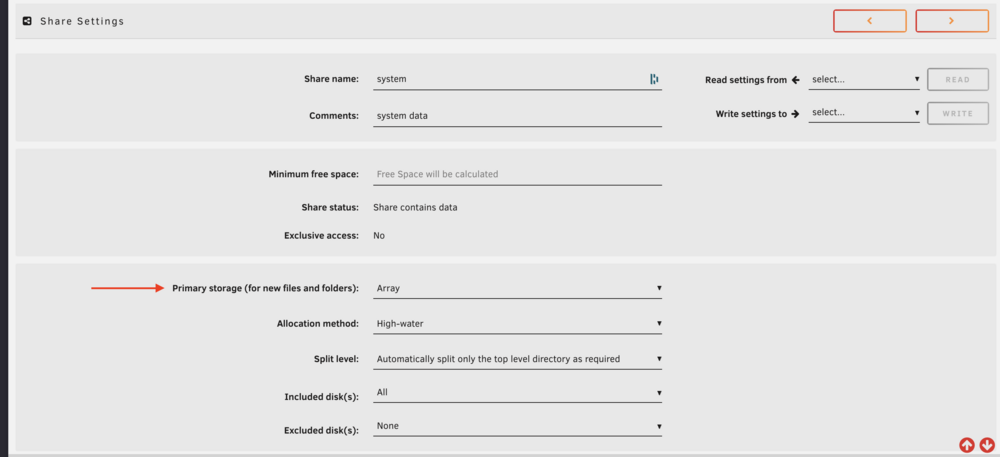Click the 'Excluded disk(s):' label
Image resolution: width=1000 pixels, height=457 pixels.
321,430
